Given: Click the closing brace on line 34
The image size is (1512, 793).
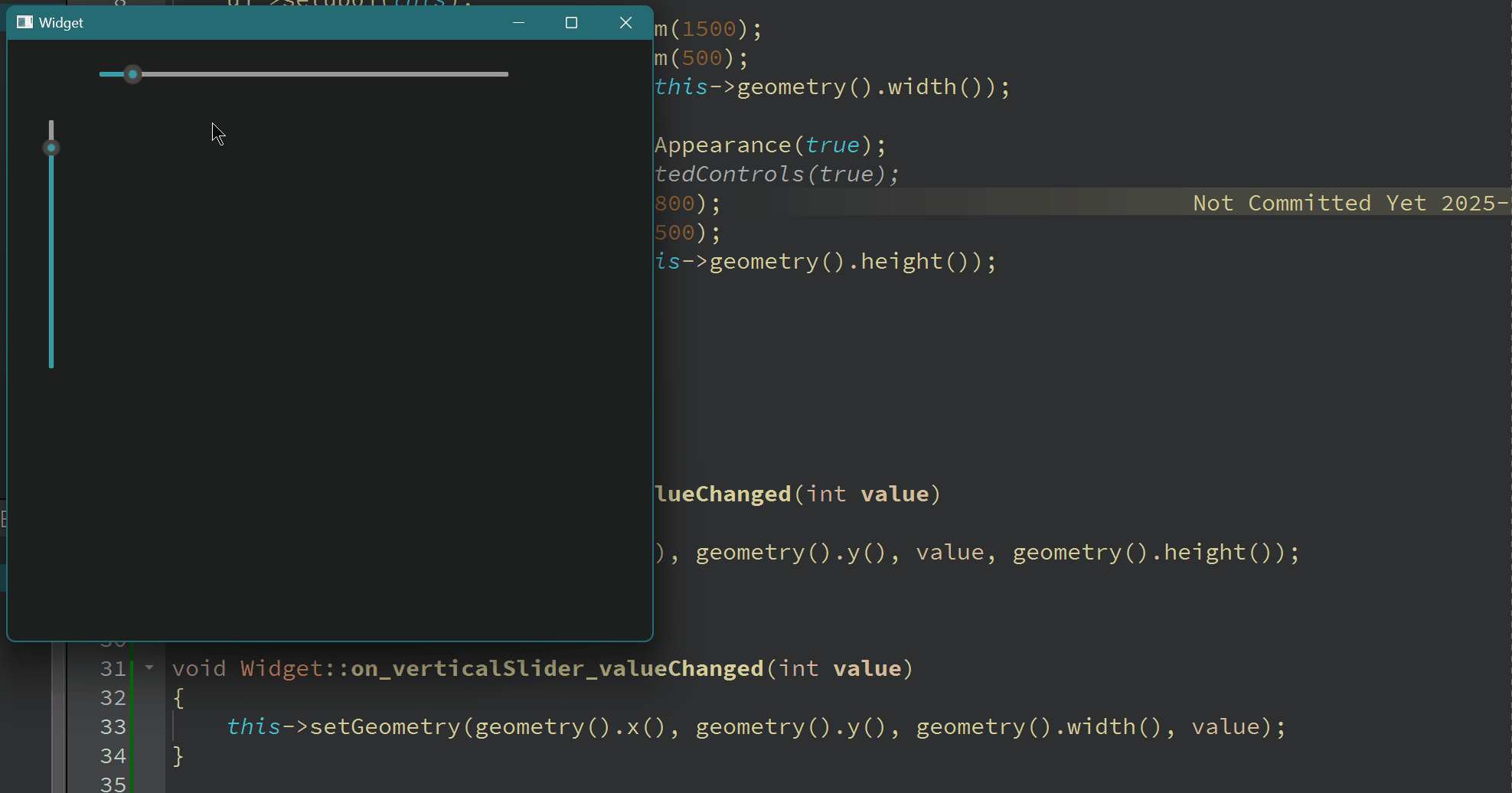Looking at the screenshot, I should 178,755.
